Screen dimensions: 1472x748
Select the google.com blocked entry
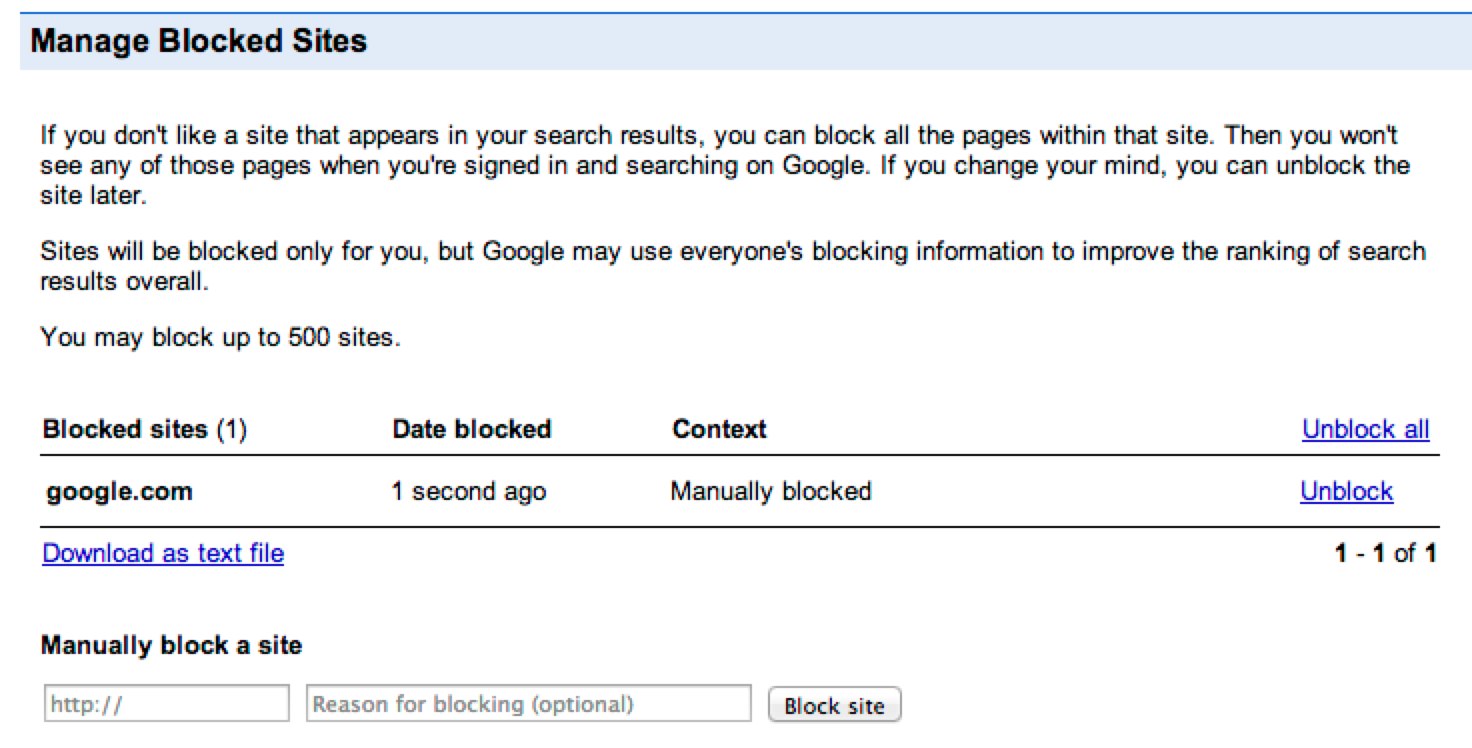119,492
